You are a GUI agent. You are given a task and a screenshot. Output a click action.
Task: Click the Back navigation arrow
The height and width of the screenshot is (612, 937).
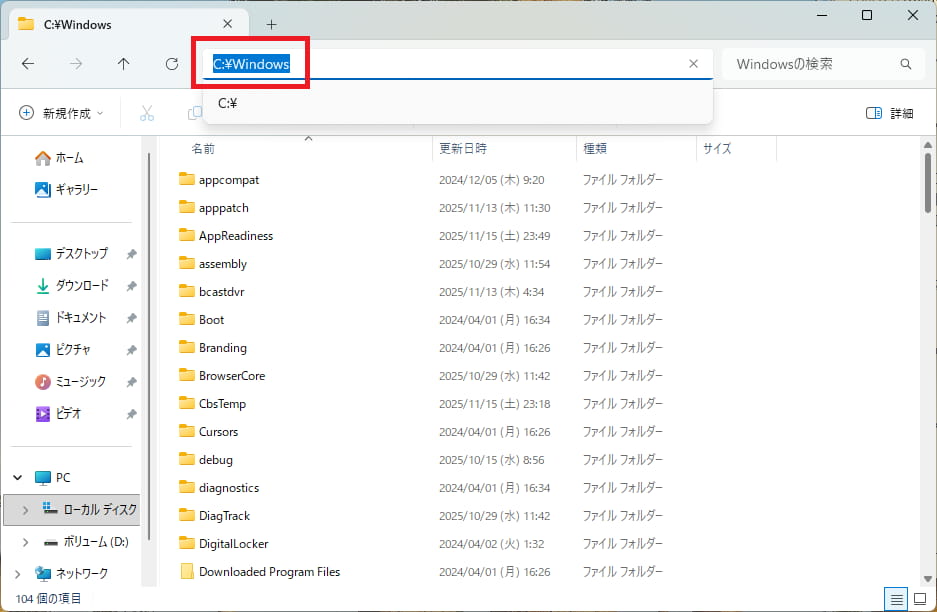(x=28, y=64)
